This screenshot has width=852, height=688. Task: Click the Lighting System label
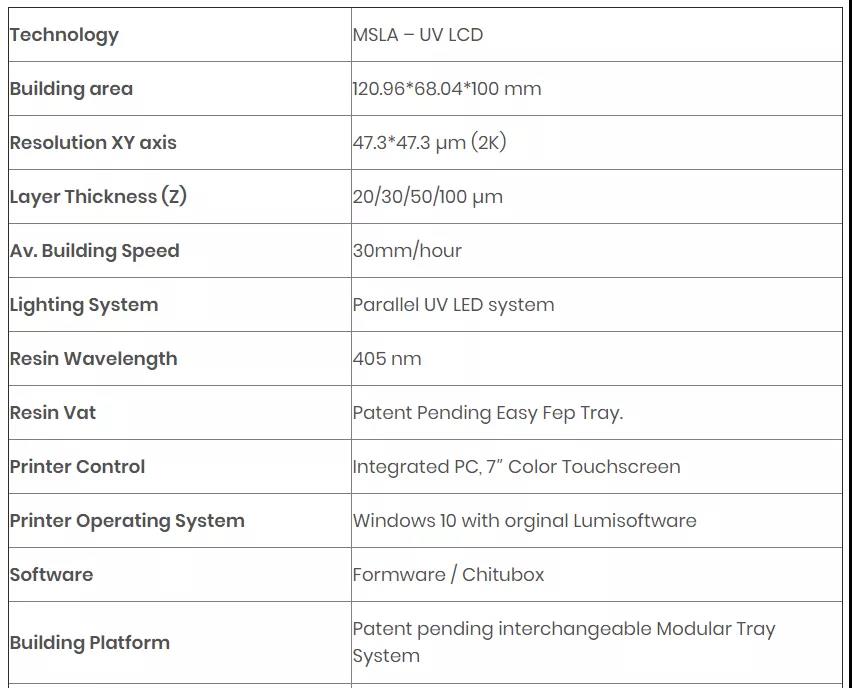click(x=84, y=305)
